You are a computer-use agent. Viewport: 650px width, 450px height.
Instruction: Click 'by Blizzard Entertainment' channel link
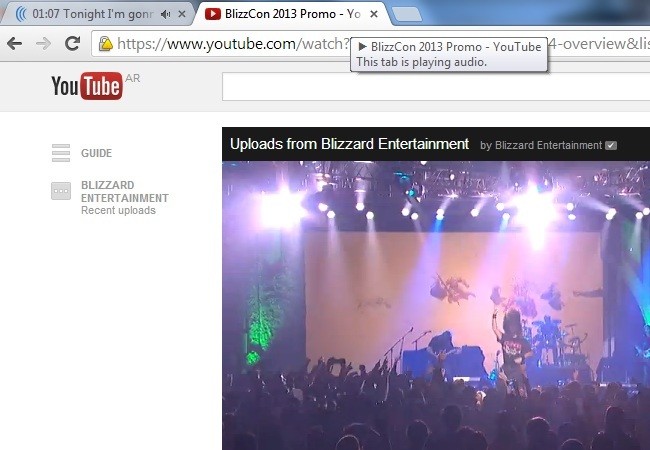pyautogui.click(x=541, y=145)
